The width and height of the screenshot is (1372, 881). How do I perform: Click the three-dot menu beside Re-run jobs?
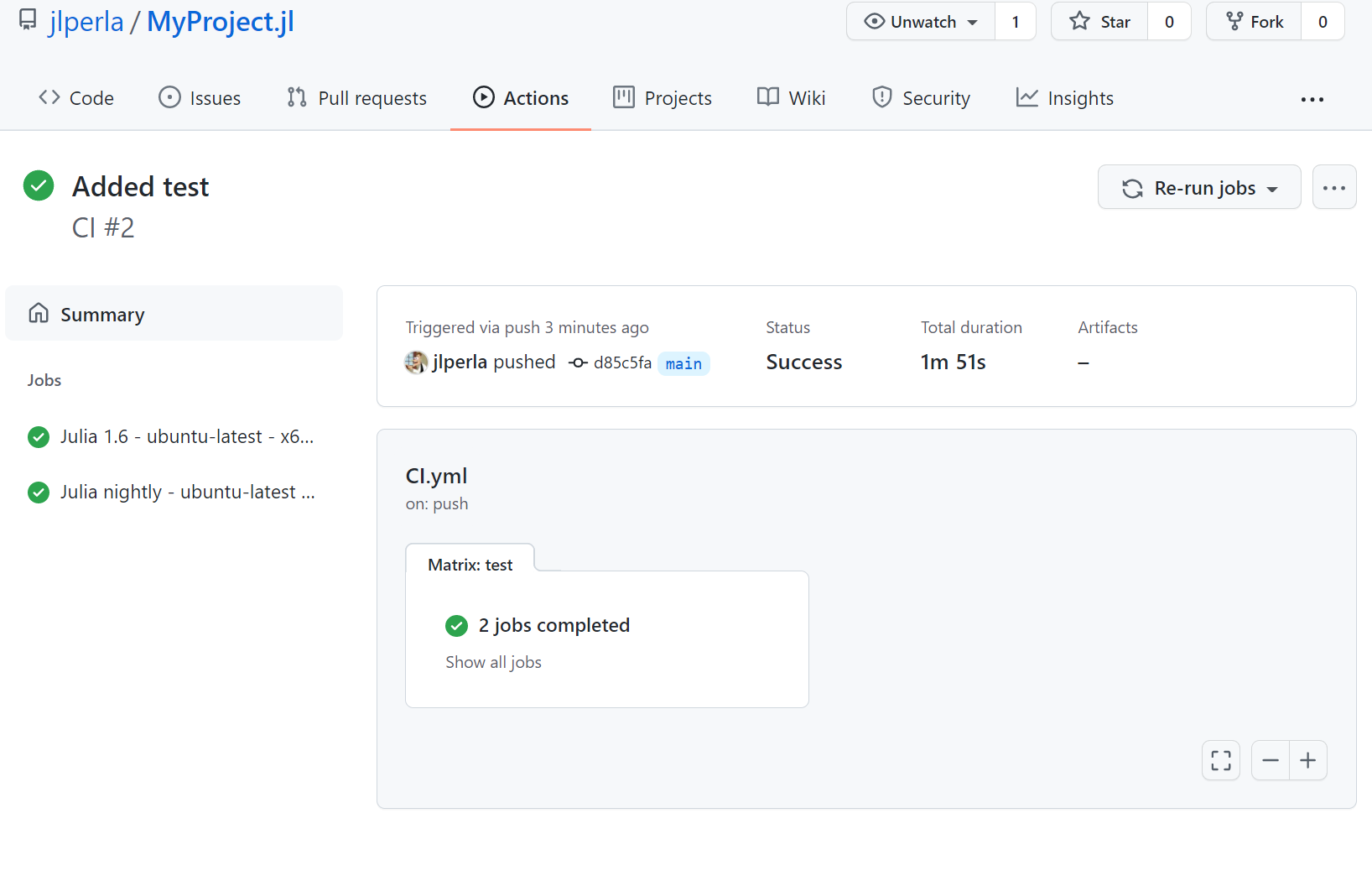pyautogui.click(x=1333, y=187)
